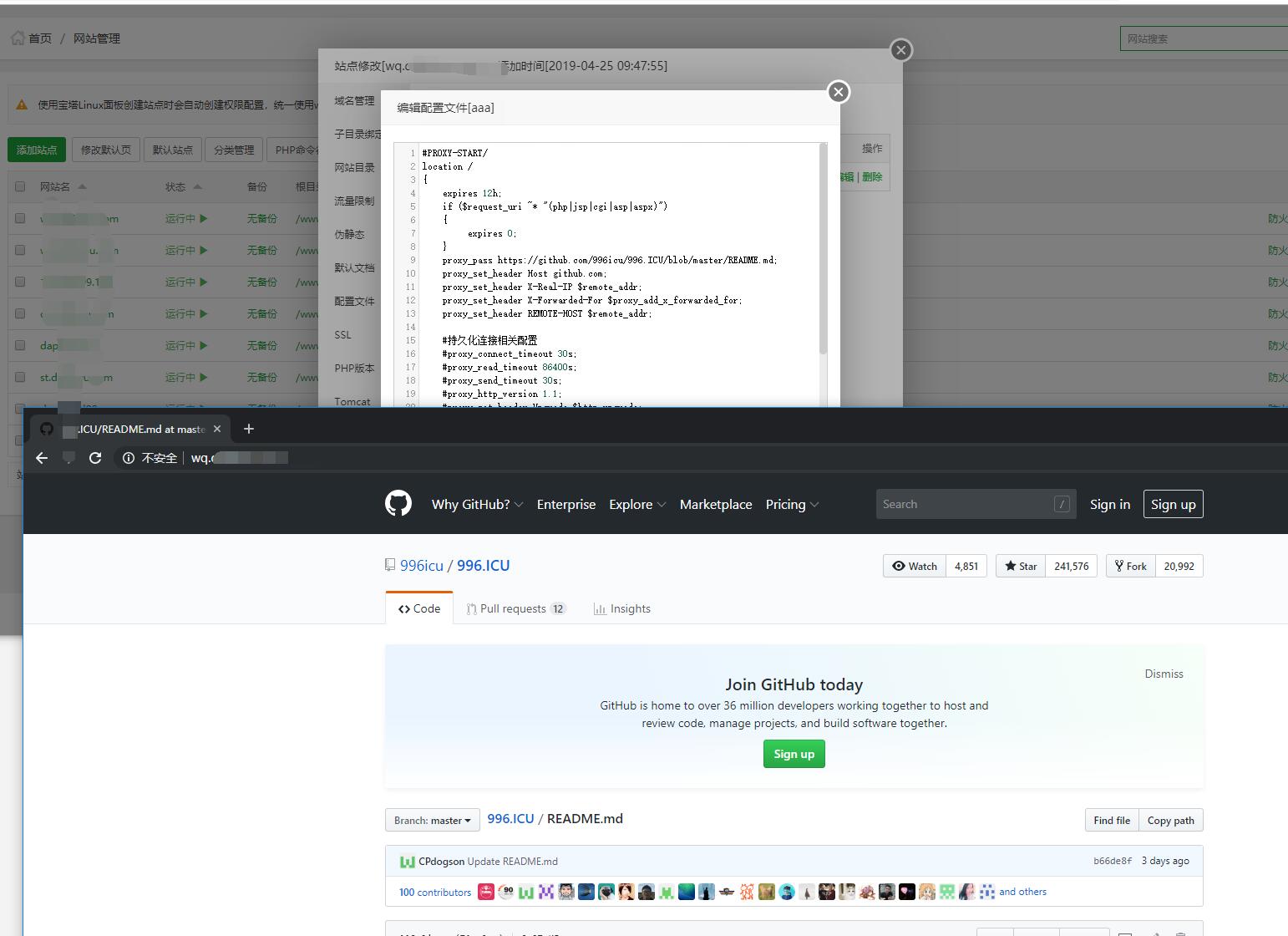The height and width of the screenshot is (936, 1288).
Task: Click the orange warning triangle icon
Action: [22, 105]
